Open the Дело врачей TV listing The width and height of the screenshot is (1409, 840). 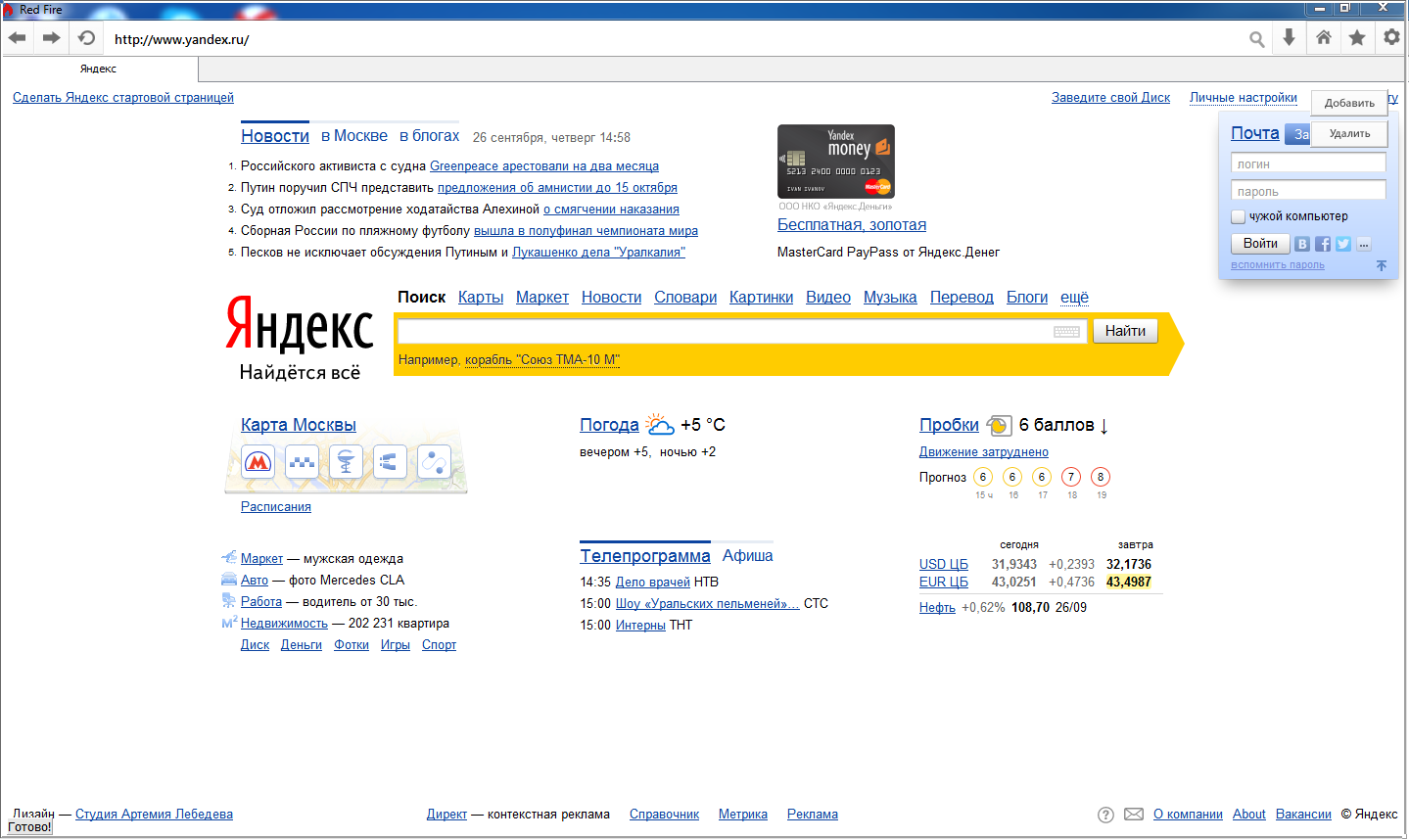[x=653, y=583]
